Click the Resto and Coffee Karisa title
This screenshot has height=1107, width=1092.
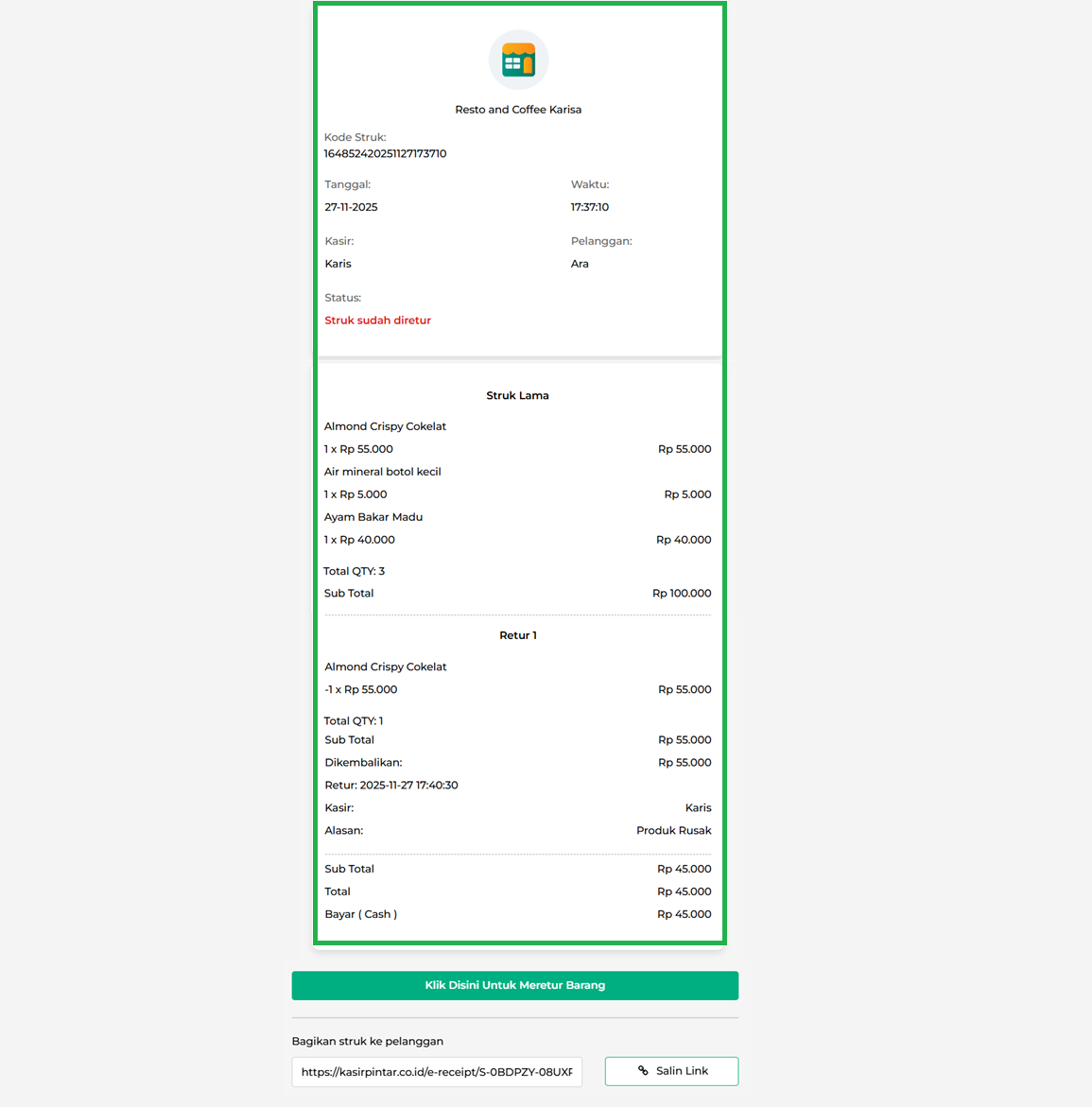(x=518, y=110)
